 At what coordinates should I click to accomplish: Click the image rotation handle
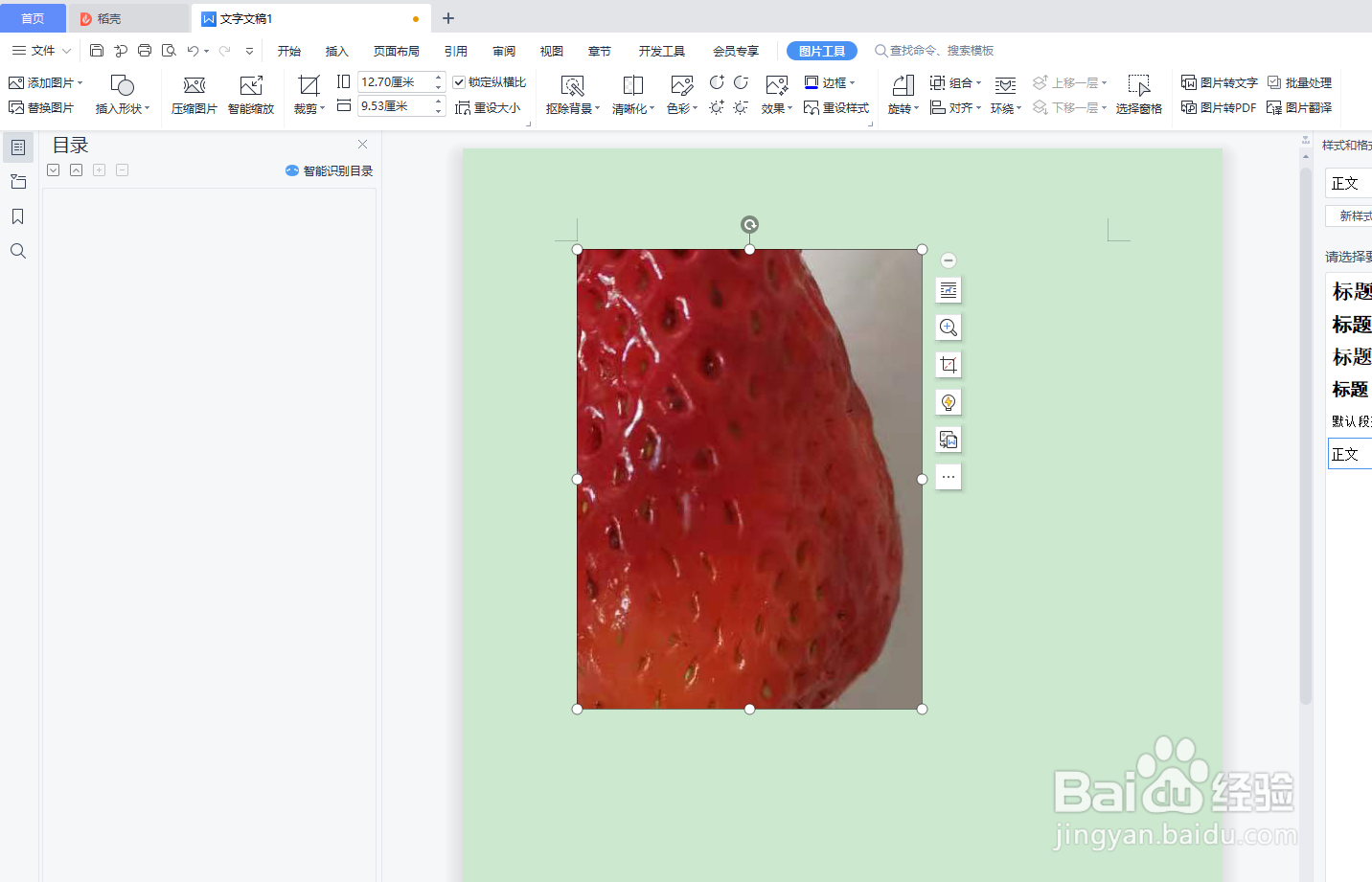coord(749,224)
